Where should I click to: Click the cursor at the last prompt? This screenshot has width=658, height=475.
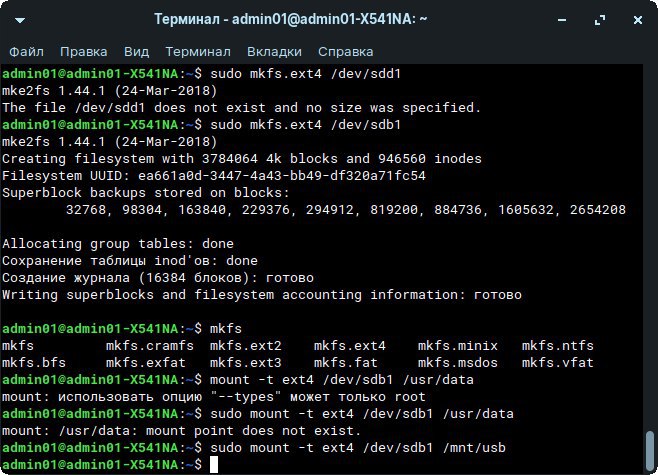pyautogui.click(x=214, y=465)
